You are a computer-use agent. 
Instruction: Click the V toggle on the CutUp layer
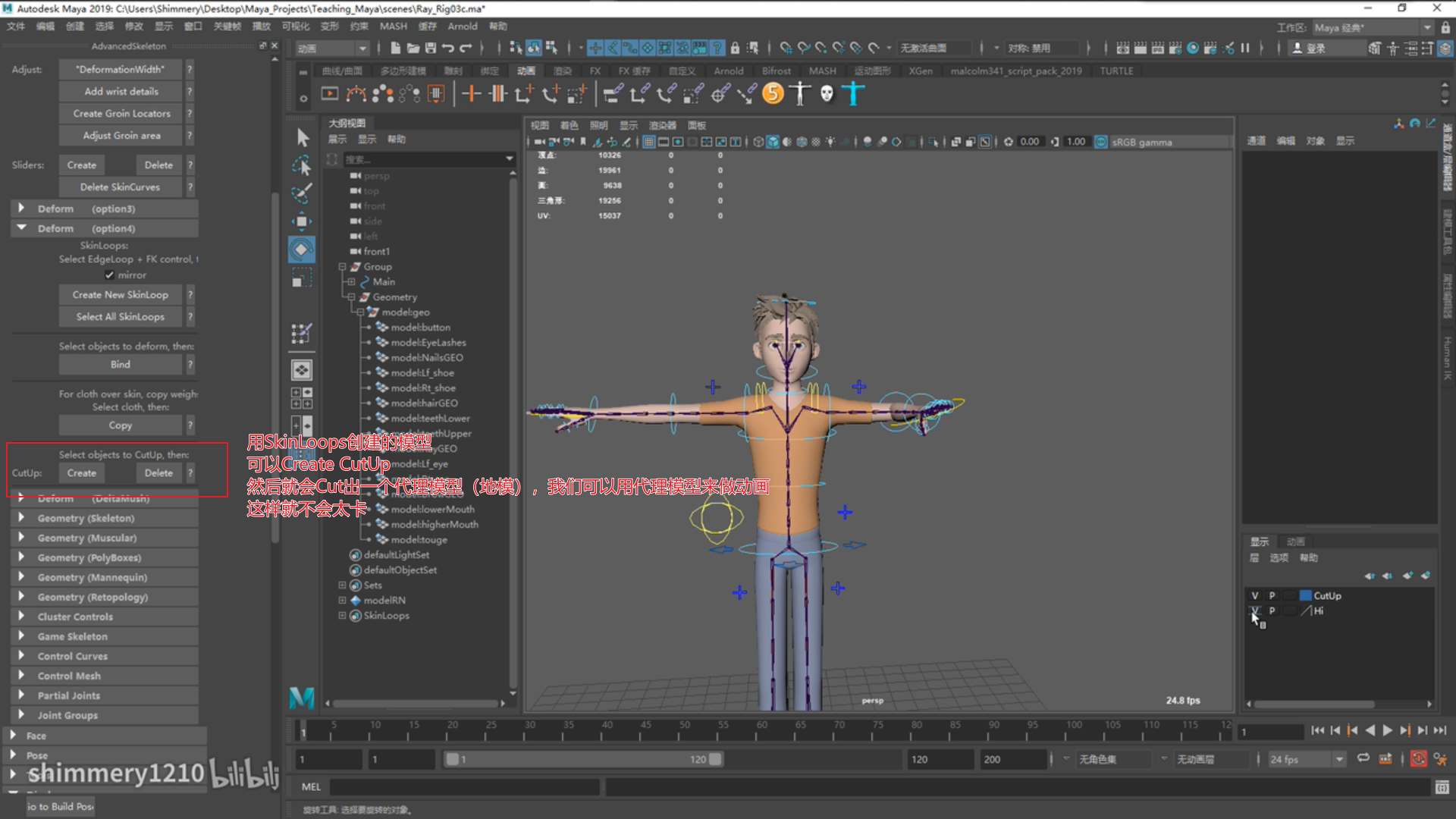click(x=1254, y=595)
